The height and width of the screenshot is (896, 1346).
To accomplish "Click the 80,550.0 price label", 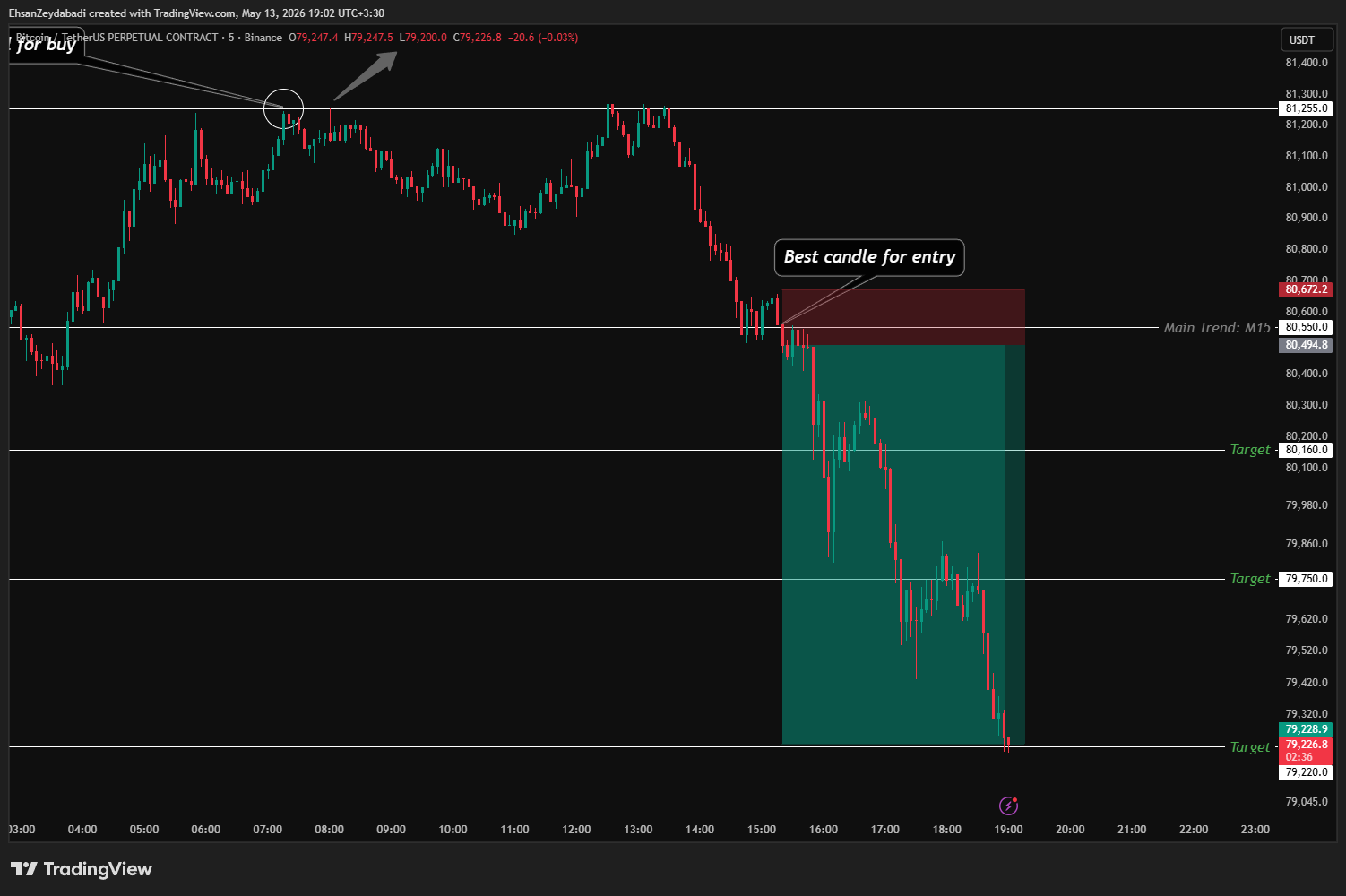I will pos(1306,327).
